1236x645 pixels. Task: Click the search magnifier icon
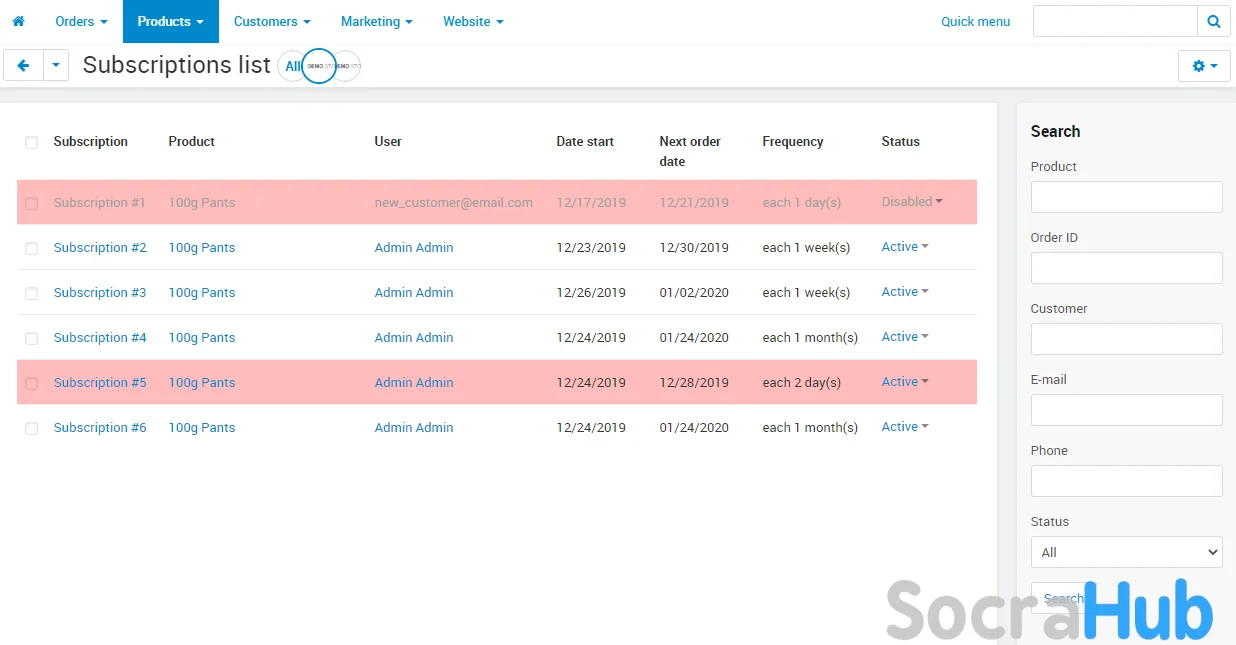1213,21
